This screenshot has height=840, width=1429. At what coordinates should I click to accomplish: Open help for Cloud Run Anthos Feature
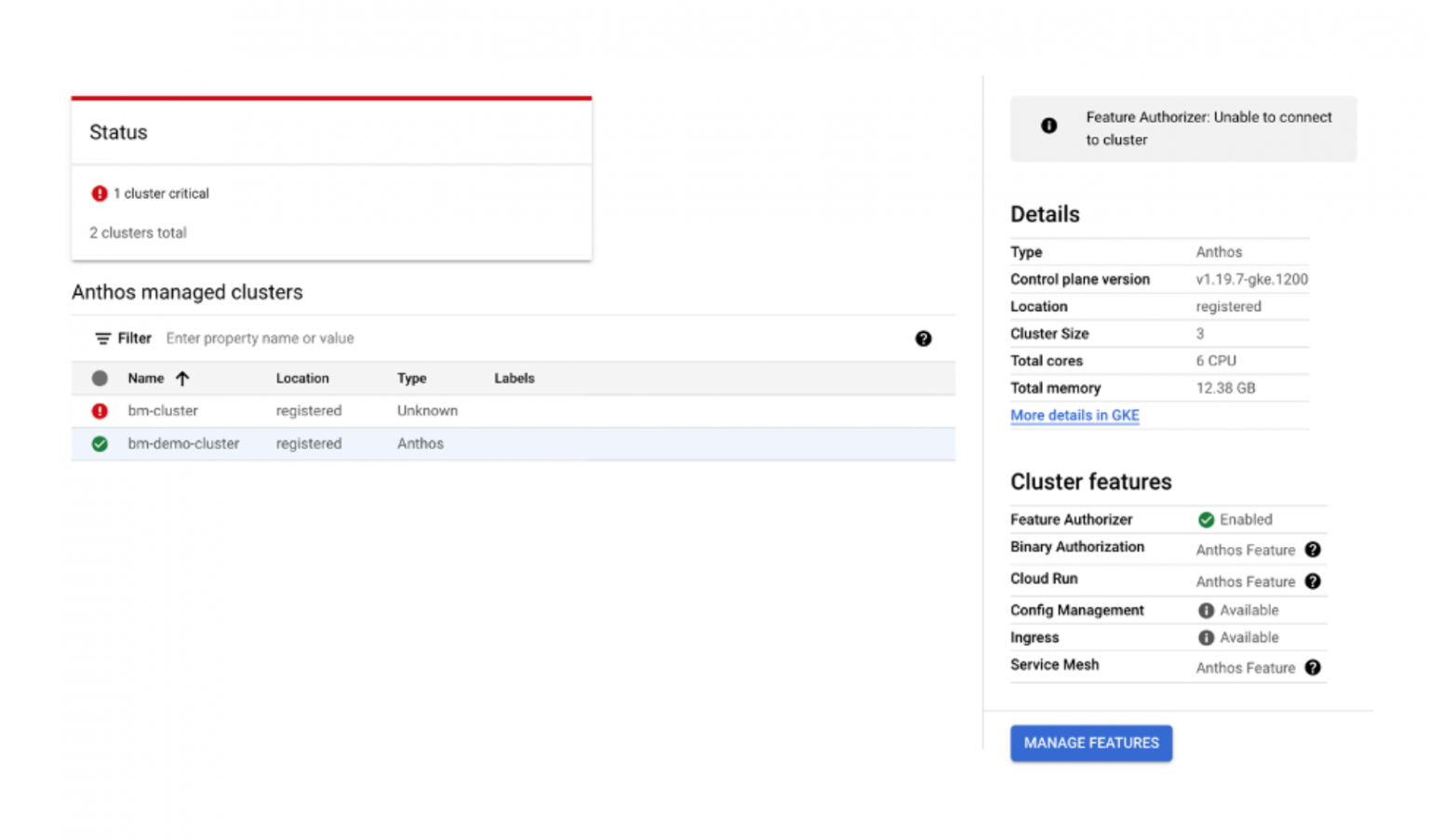point(1313,580)
